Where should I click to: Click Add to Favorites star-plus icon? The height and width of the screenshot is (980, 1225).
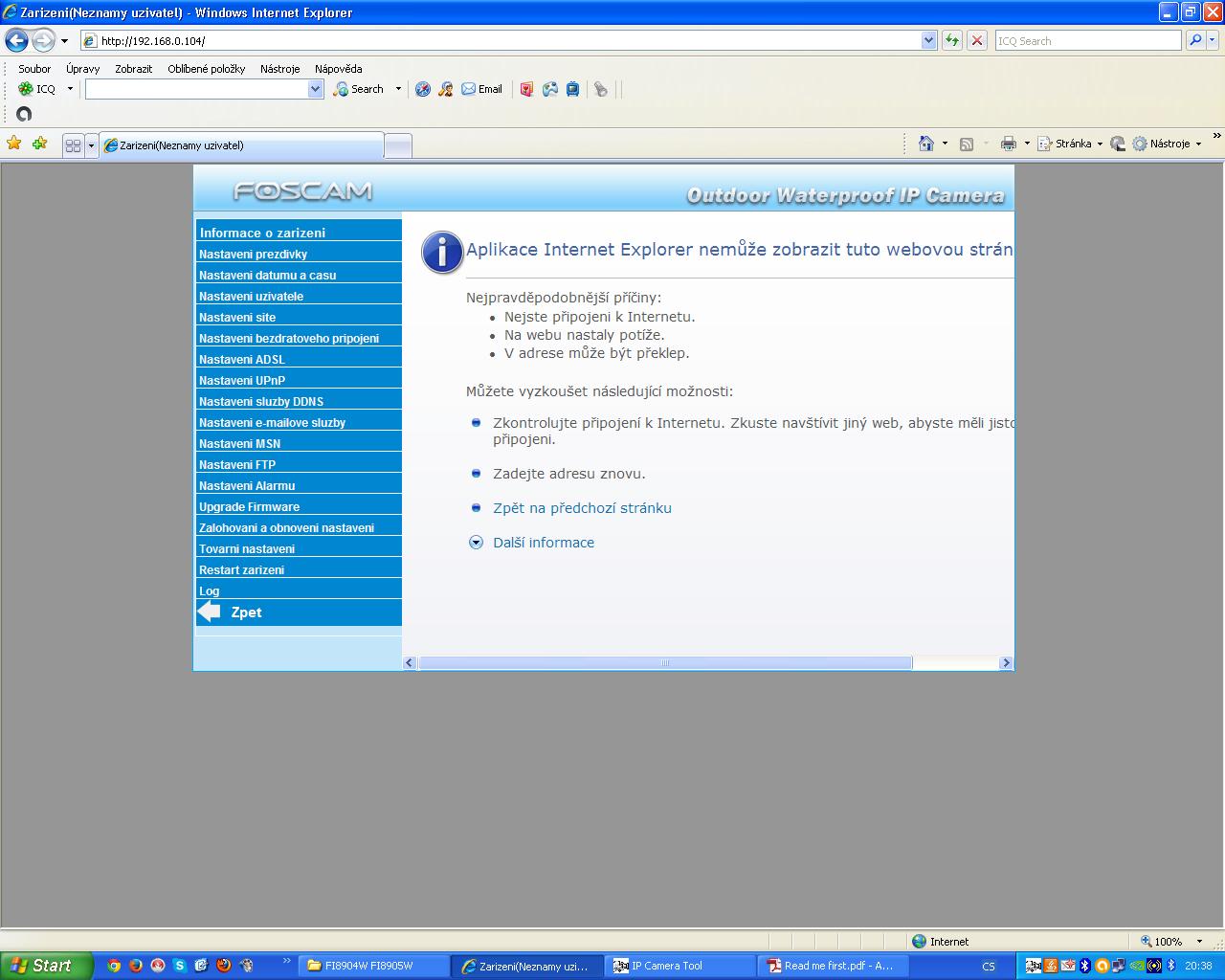(39, 144)
